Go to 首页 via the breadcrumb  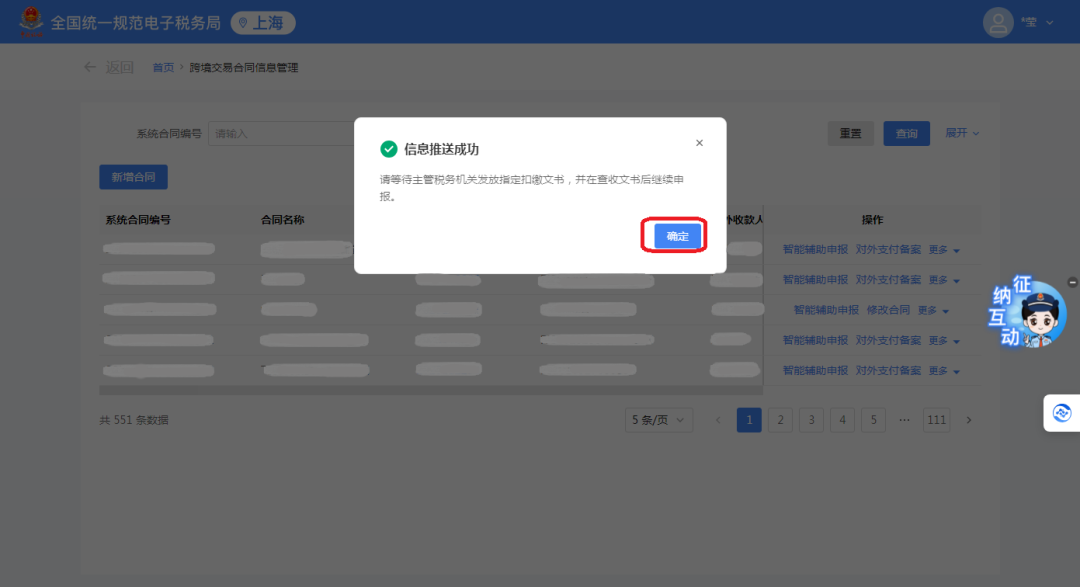163,67
